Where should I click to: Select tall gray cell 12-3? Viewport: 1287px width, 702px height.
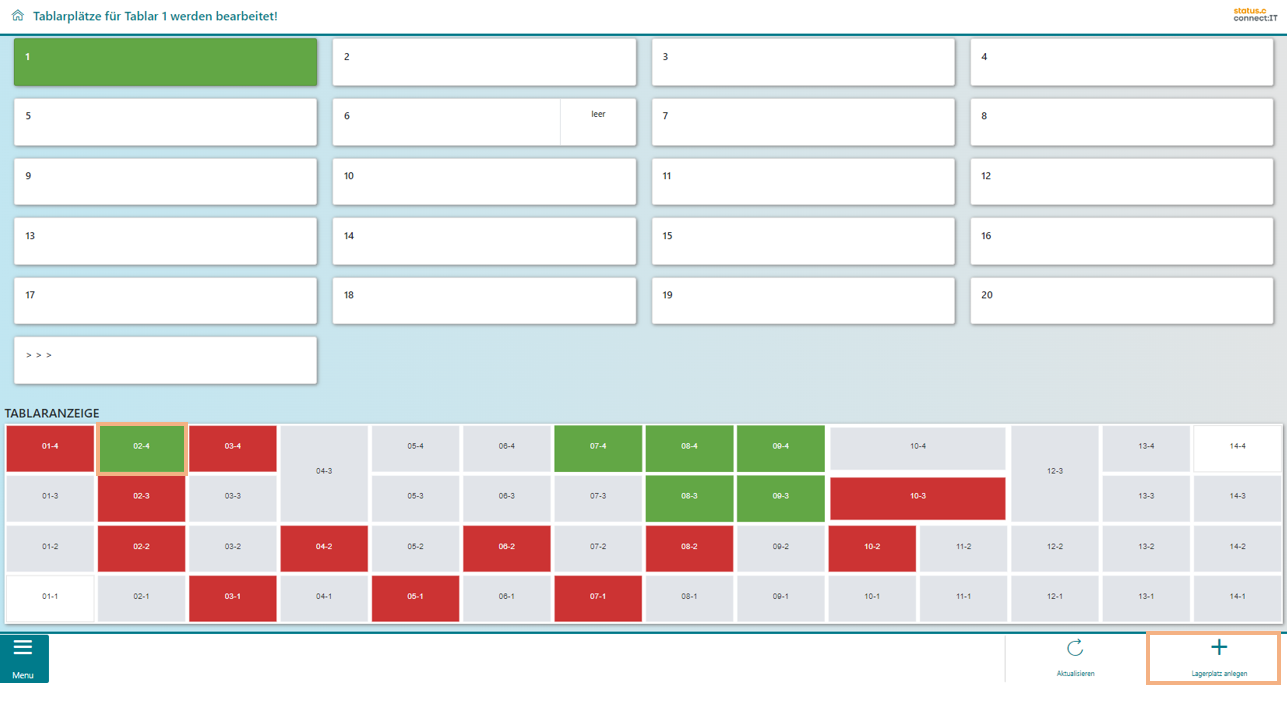coord(1055,472)
